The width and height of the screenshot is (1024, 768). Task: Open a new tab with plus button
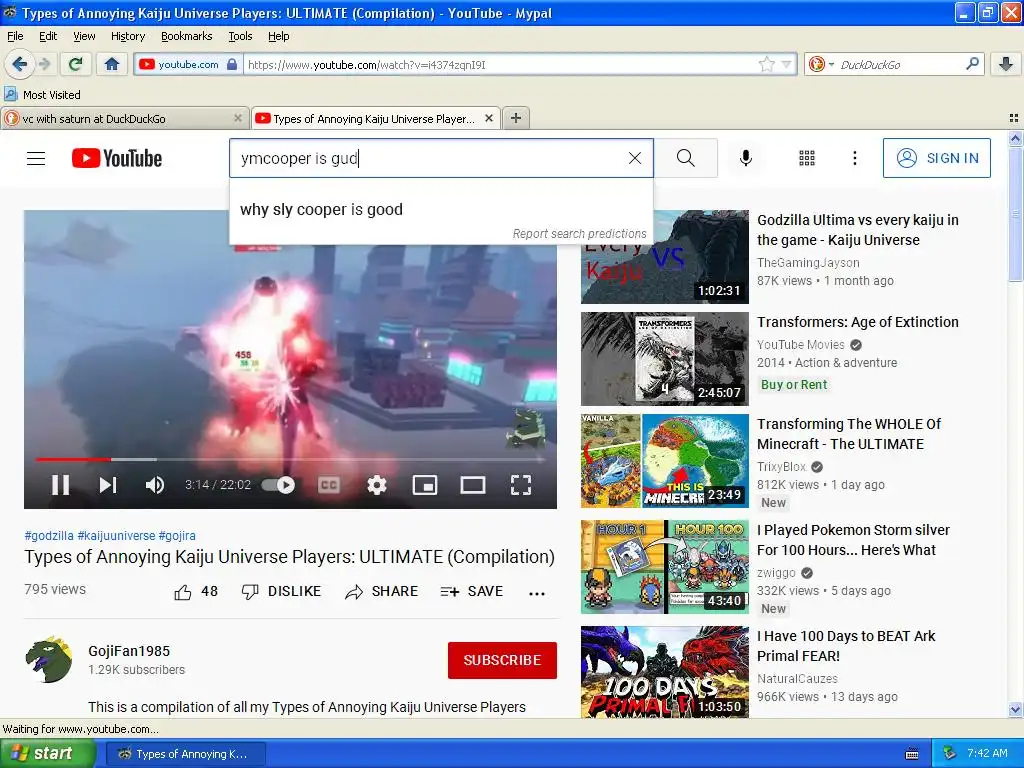tap(516, 118)
